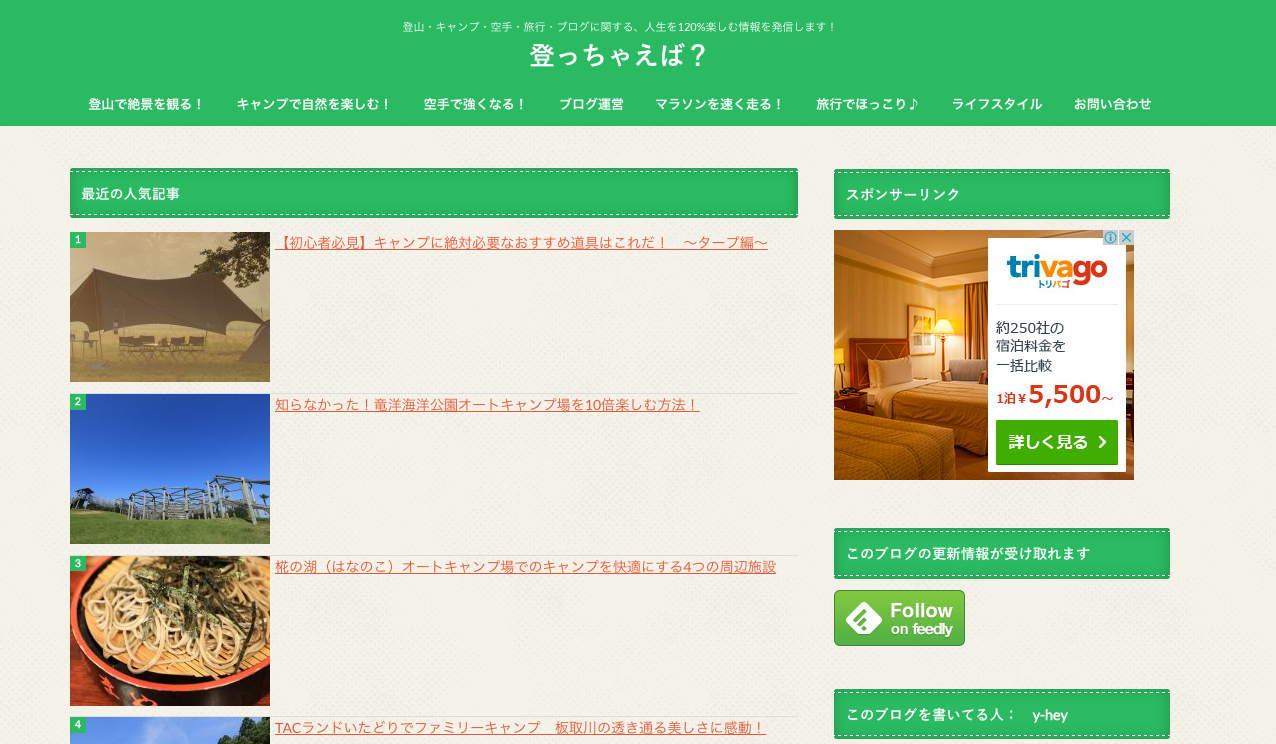This screenshot has width=1276, height=744.
Task: Open the キャンプで自然を楽しむ！ menu
Action: tap(314, 104)
